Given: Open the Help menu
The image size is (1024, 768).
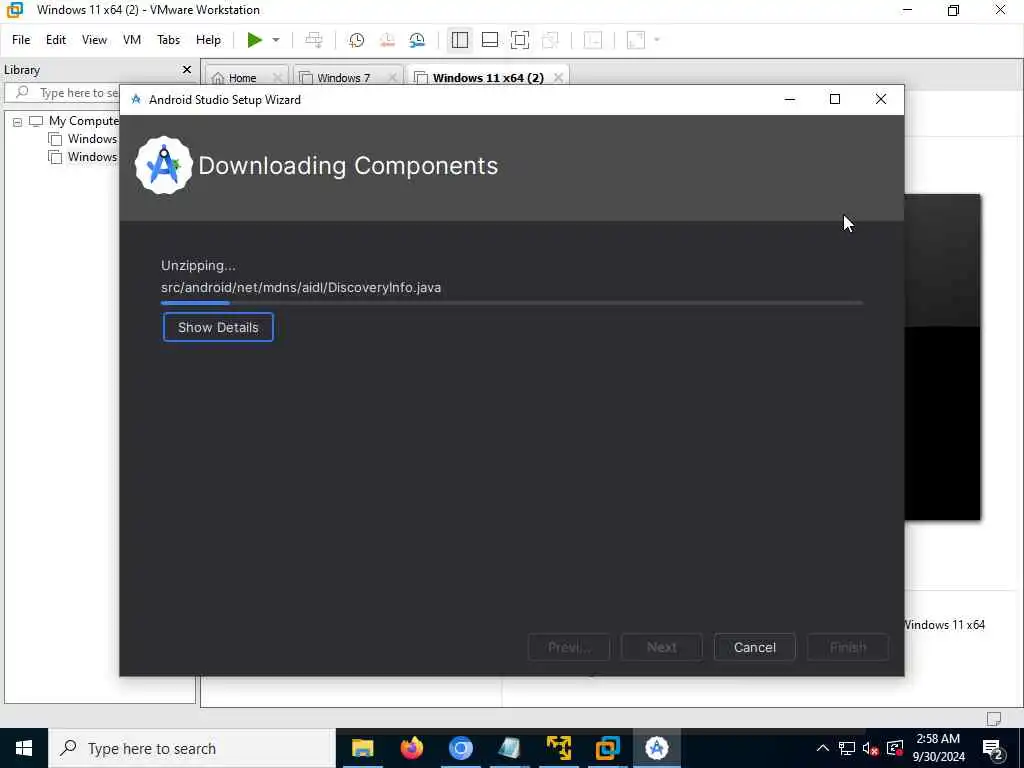Looking at the screenshot, I should coord(208,40).
